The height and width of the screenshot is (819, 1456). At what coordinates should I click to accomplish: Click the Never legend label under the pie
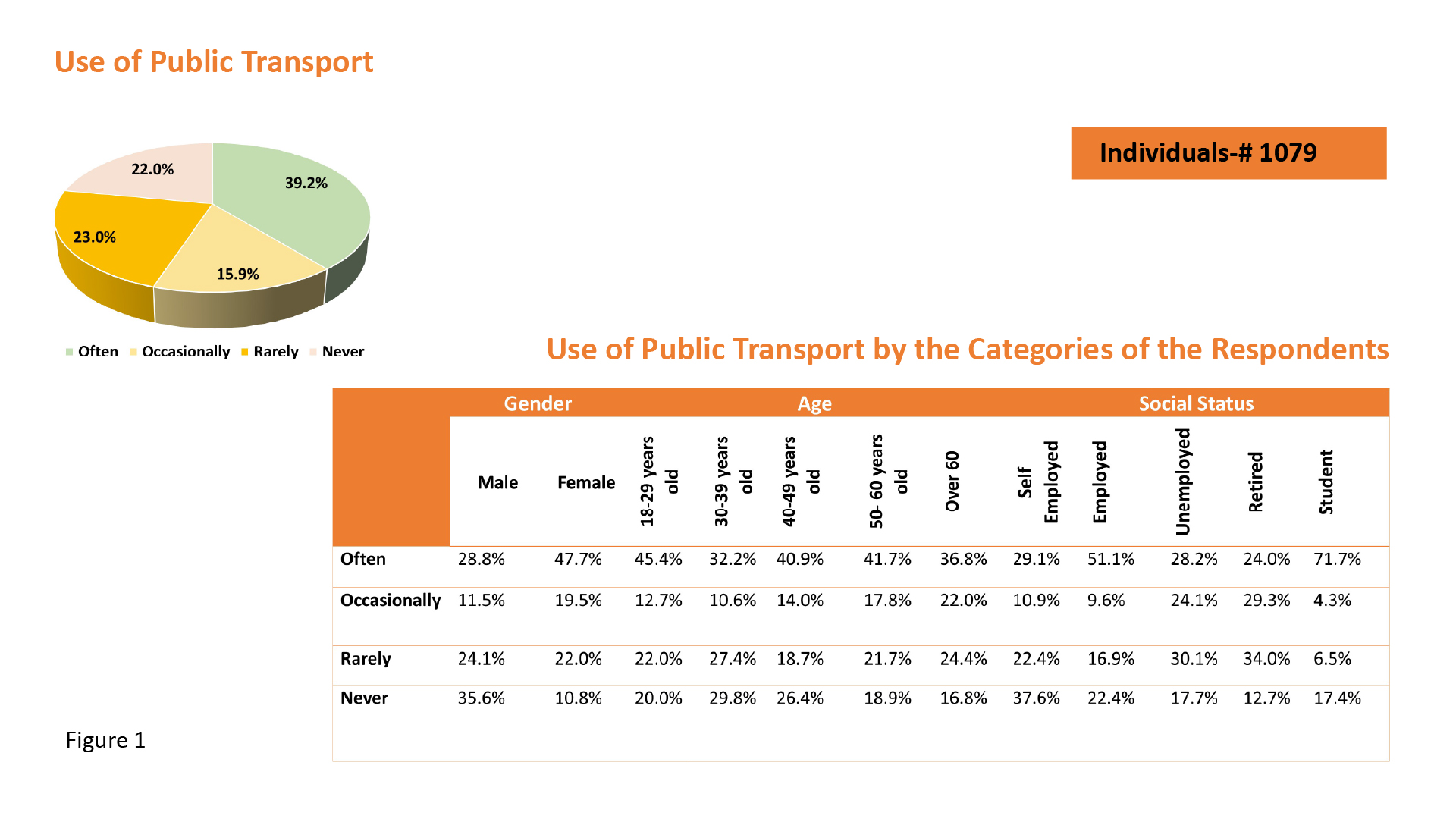[x=343, y=352]
